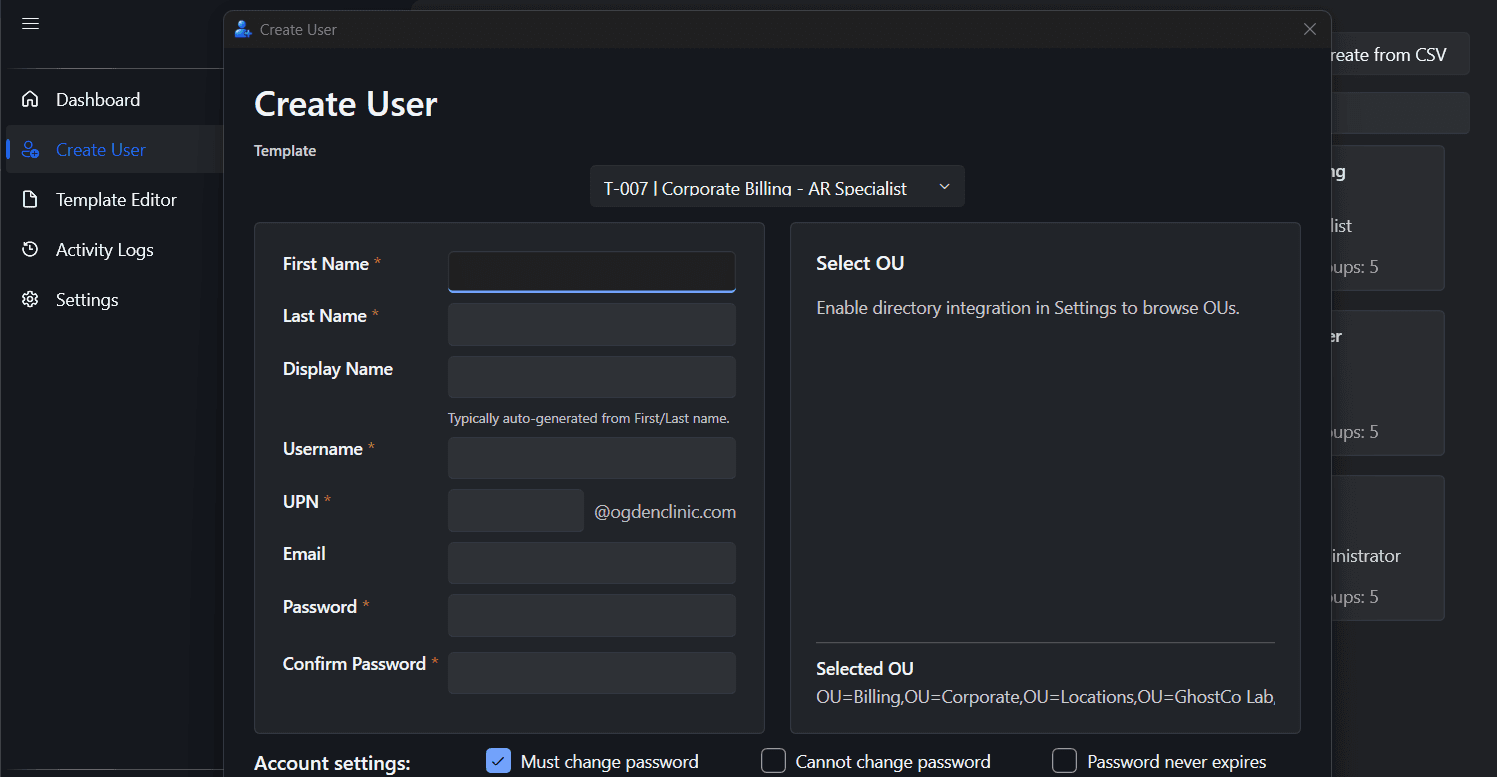Focus the First Name field
This screenshot has width=1497, height=777.
(592, 271)
